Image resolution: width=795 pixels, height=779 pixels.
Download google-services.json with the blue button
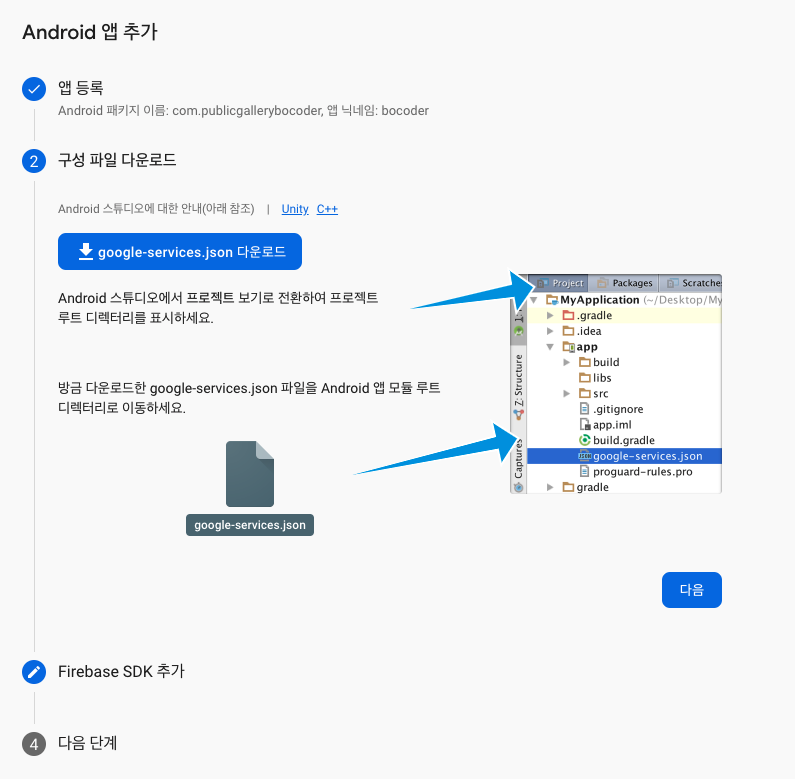click(x=179, y=252)
